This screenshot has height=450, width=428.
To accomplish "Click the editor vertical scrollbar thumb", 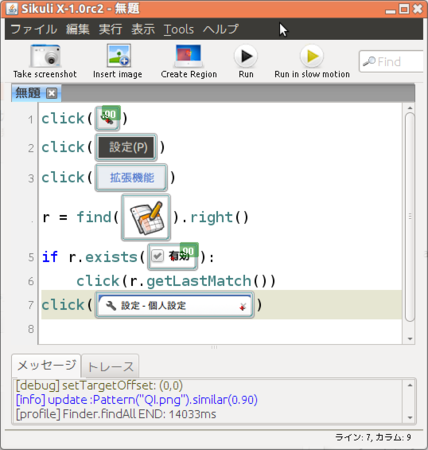I will pyautogui.click(x=410, y=217).
